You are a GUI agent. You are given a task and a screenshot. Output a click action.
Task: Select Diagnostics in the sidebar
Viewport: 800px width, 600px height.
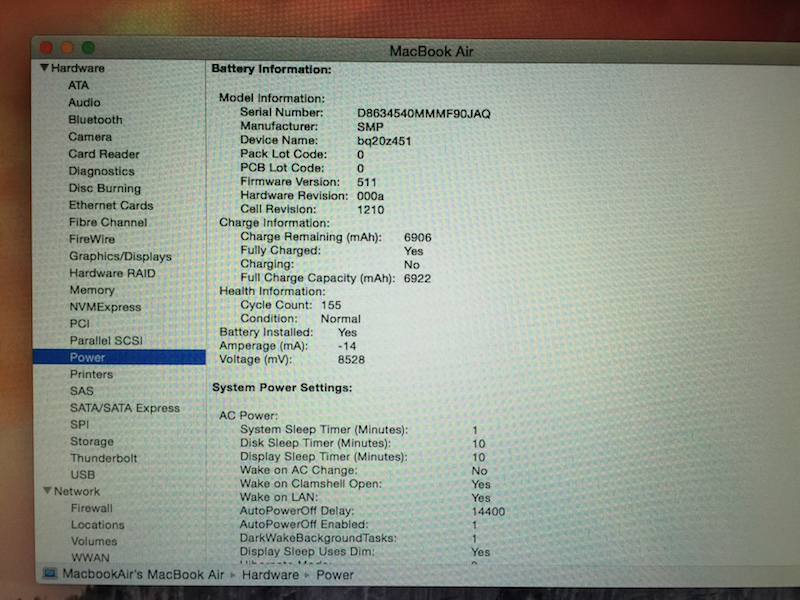tap(101, 171)
